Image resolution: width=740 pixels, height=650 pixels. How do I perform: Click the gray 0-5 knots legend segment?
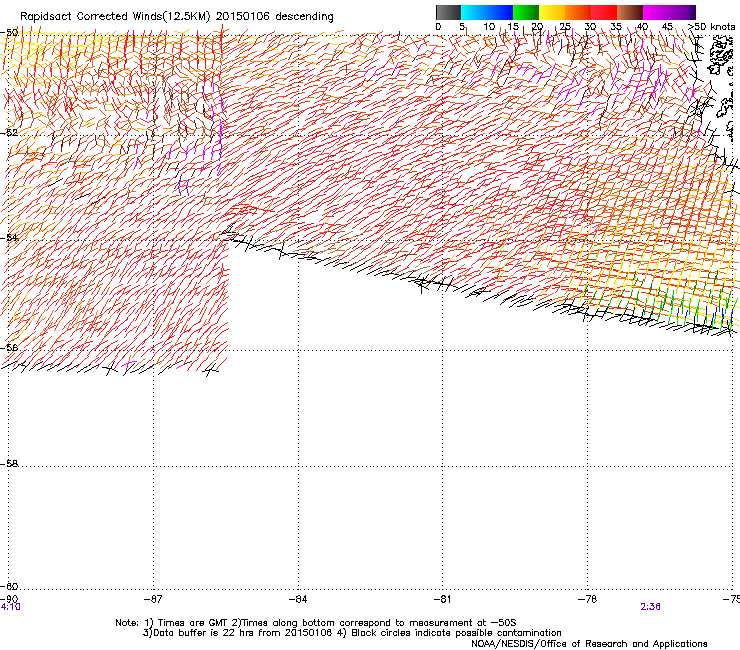pyautogui.click(x=448, y=12)
